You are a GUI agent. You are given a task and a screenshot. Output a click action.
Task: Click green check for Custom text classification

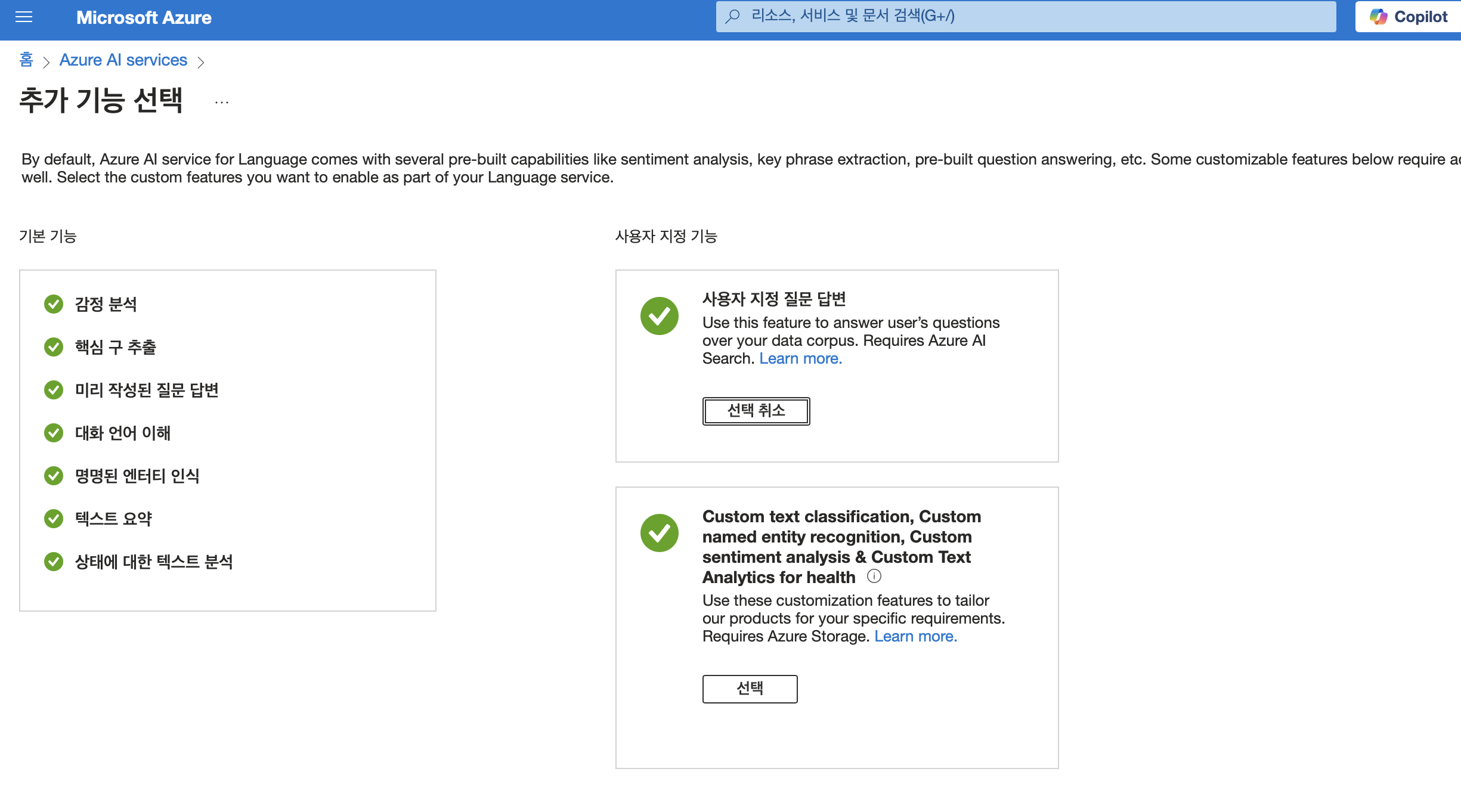[x=659, y=533]
